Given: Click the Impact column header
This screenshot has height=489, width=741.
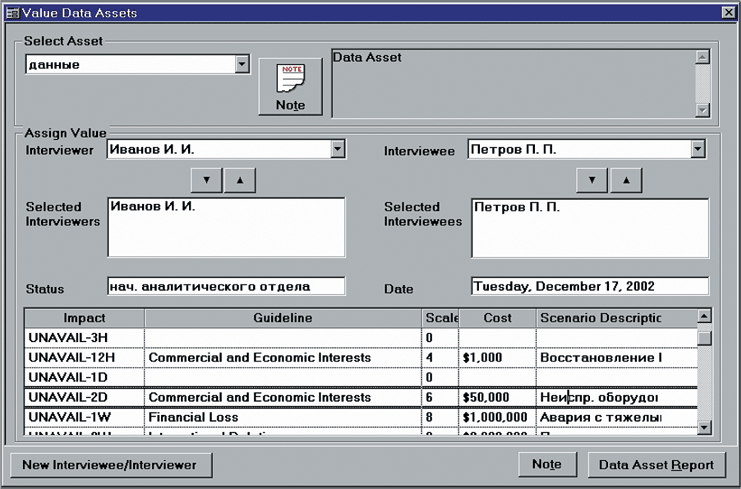Looking at the screenshot, I should tap(84, 318).
